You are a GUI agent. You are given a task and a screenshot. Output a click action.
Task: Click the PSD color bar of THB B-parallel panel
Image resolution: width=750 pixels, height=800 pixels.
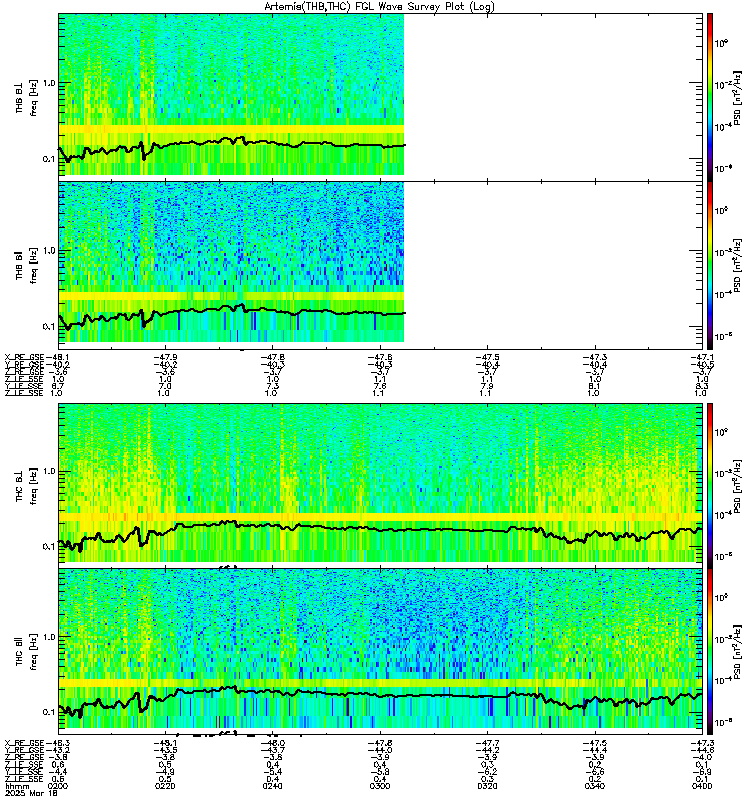(710, 265)
